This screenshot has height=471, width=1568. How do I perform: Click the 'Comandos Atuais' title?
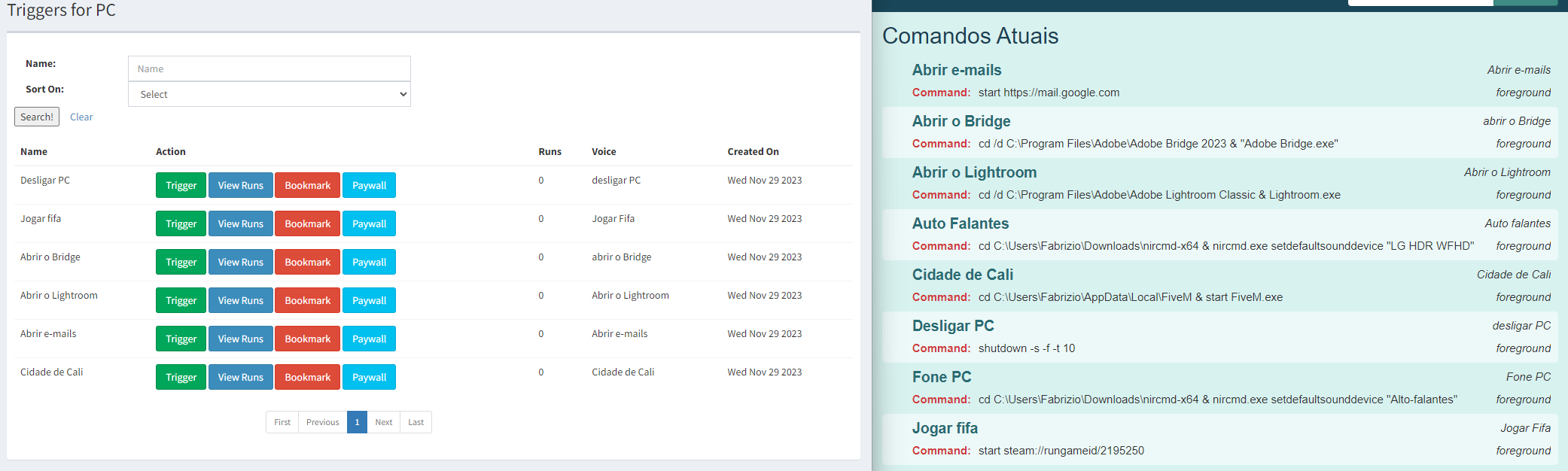pyautogui.click(x=970, y=36)
